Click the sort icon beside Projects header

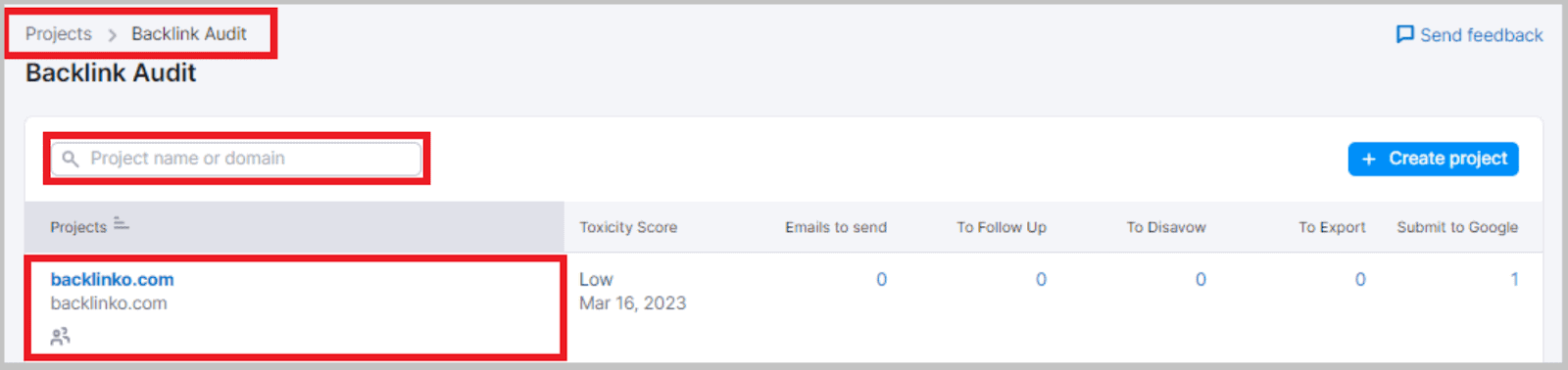tap(122, 224)
